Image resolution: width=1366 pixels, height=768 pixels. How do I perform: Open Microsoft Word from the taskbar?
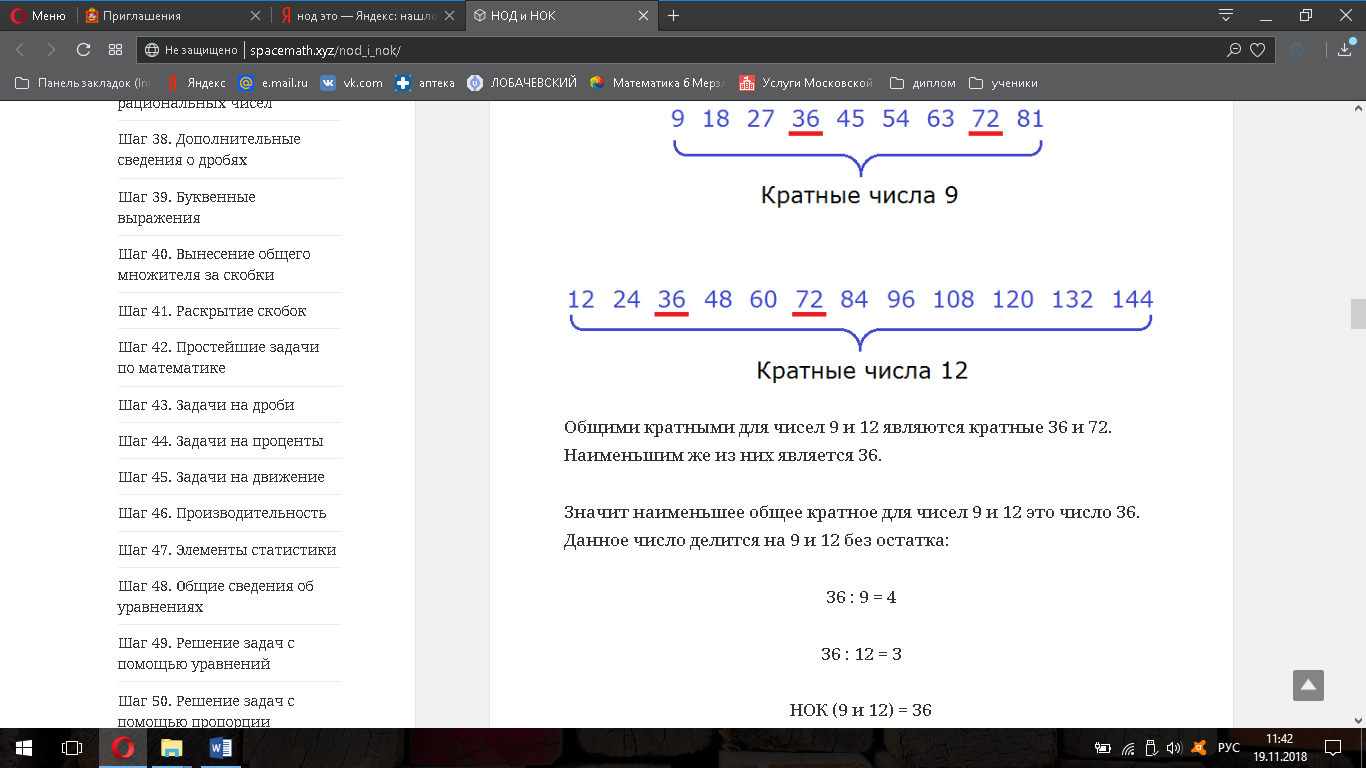pos(221,747)
